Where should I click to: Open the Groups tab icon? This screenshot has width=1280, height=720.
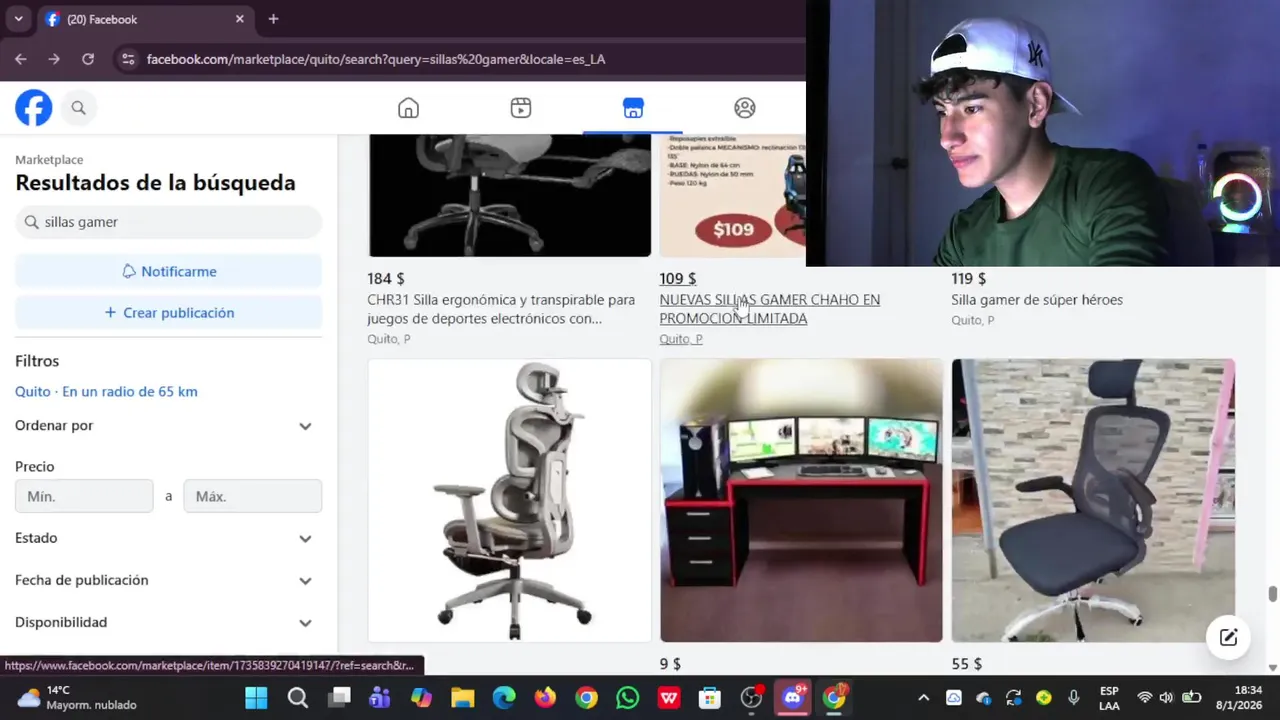[745, 108]
